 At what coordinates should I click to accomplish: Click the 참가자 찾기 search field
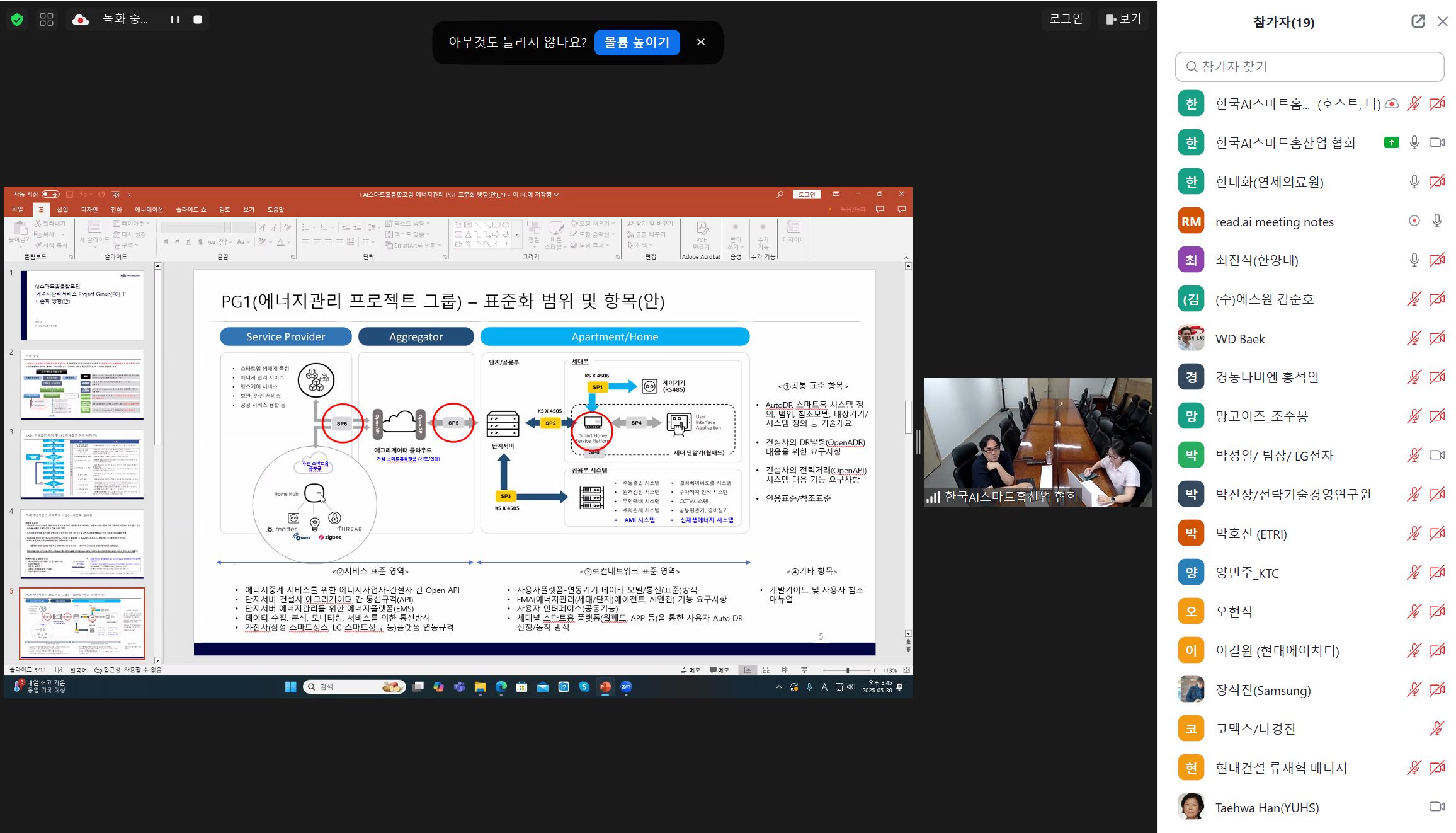[x=1309, y=67]
